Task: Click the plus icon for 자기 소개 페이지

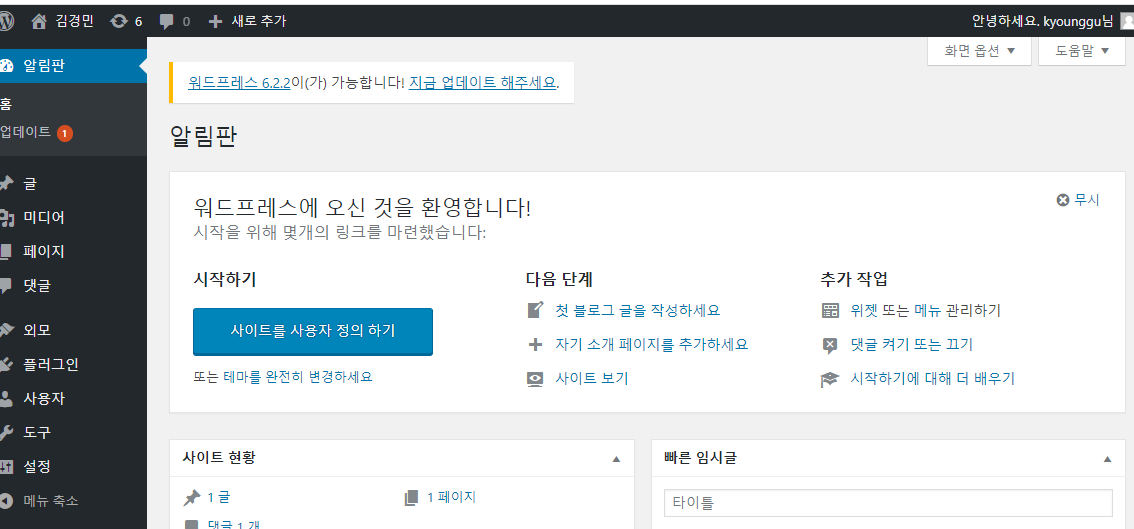Action: pos(535,344)
